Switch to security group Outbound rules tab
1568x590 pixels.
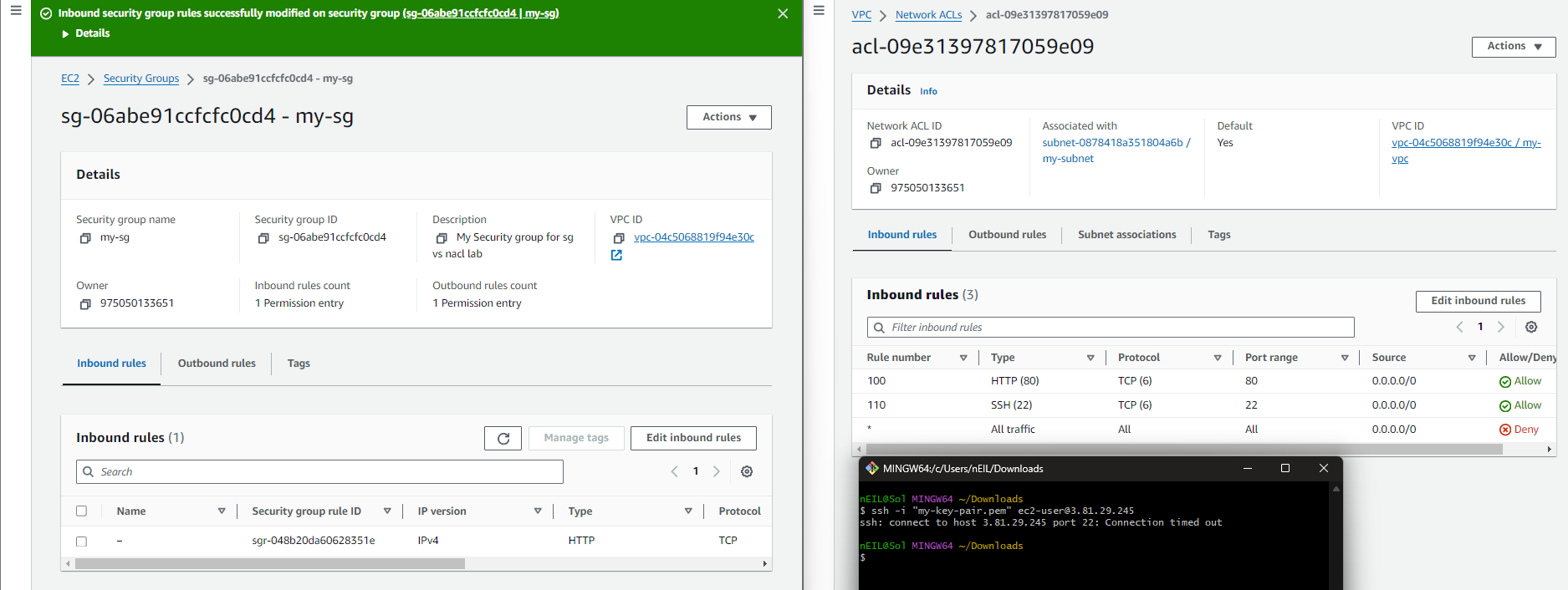click(217, 364)
